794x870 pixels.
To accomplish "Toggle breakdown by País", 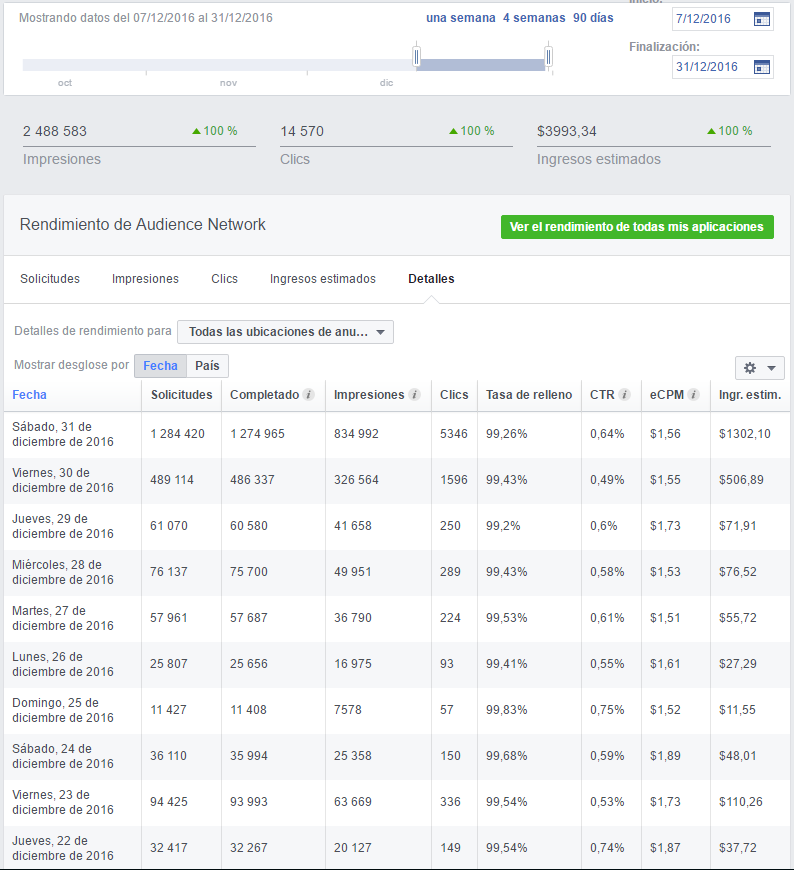I will (208, 366).
